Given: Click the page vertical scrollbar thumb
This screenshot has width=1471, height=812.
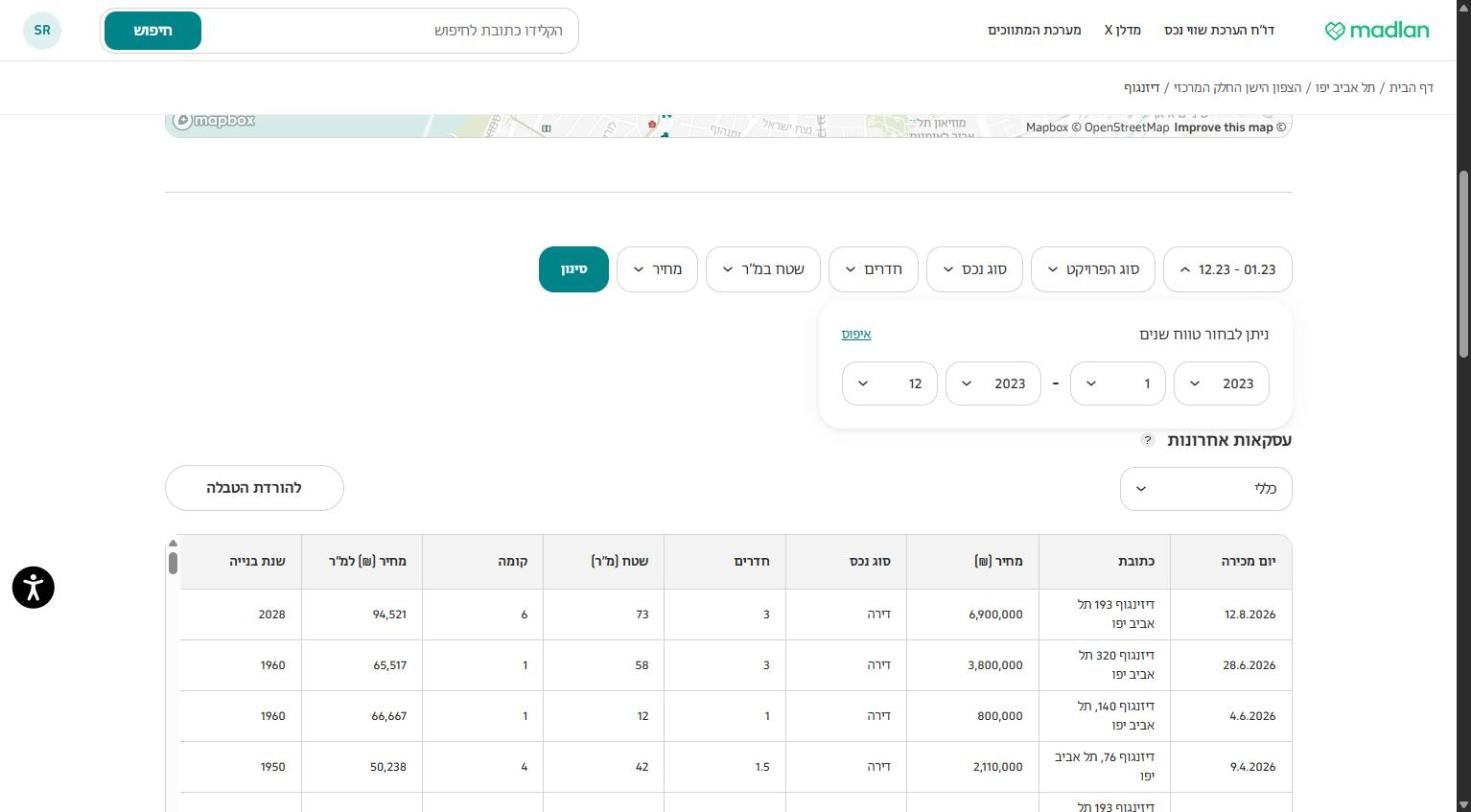Looking at the screenshot, I should pyautogui.click(x=1463, y=263).
